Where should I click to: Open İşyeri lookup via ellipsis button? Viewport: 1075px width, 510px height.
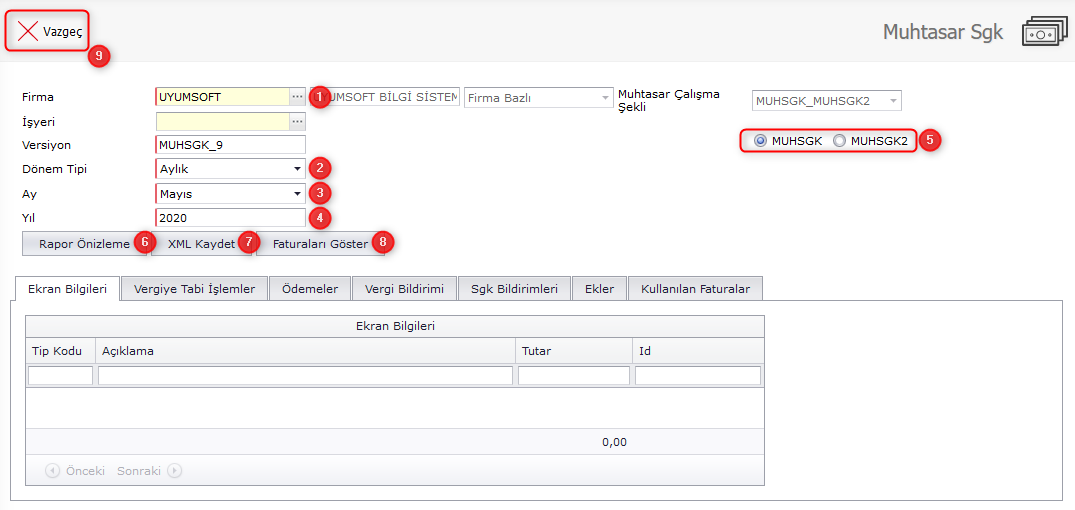point(297,121)
